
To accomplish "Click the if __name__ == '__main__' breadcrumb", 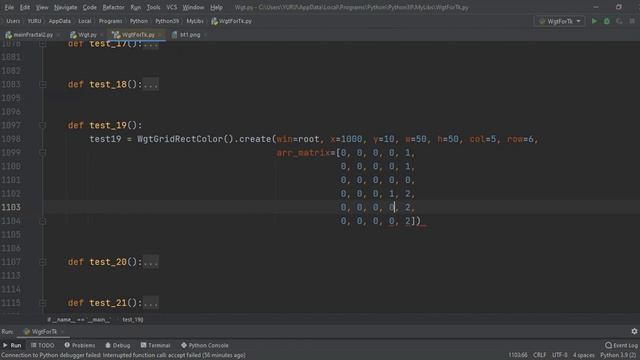I will [78, 320].
